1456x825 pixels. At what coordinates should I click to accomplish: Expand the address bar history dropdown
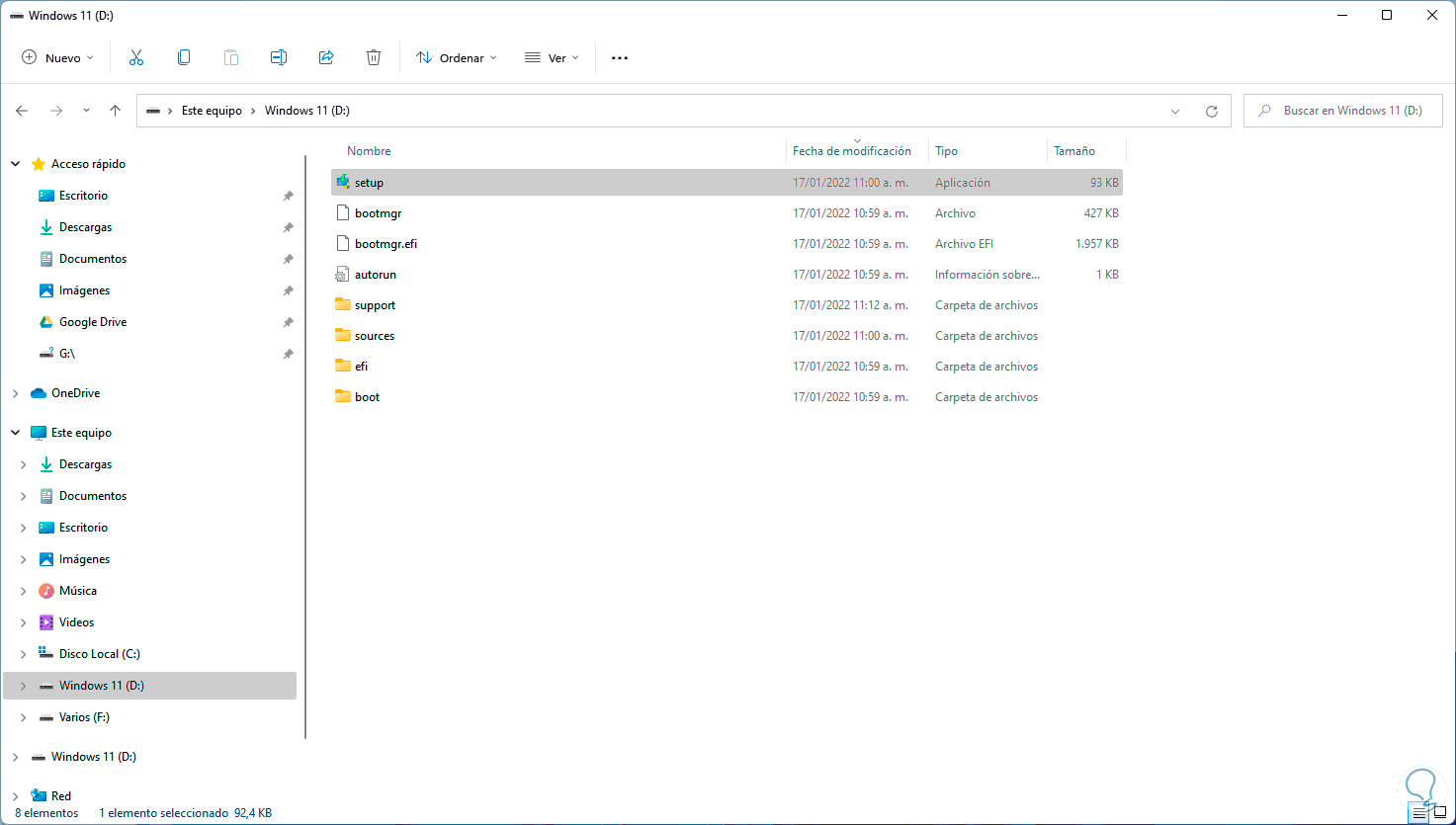(x=1175, y=111)
